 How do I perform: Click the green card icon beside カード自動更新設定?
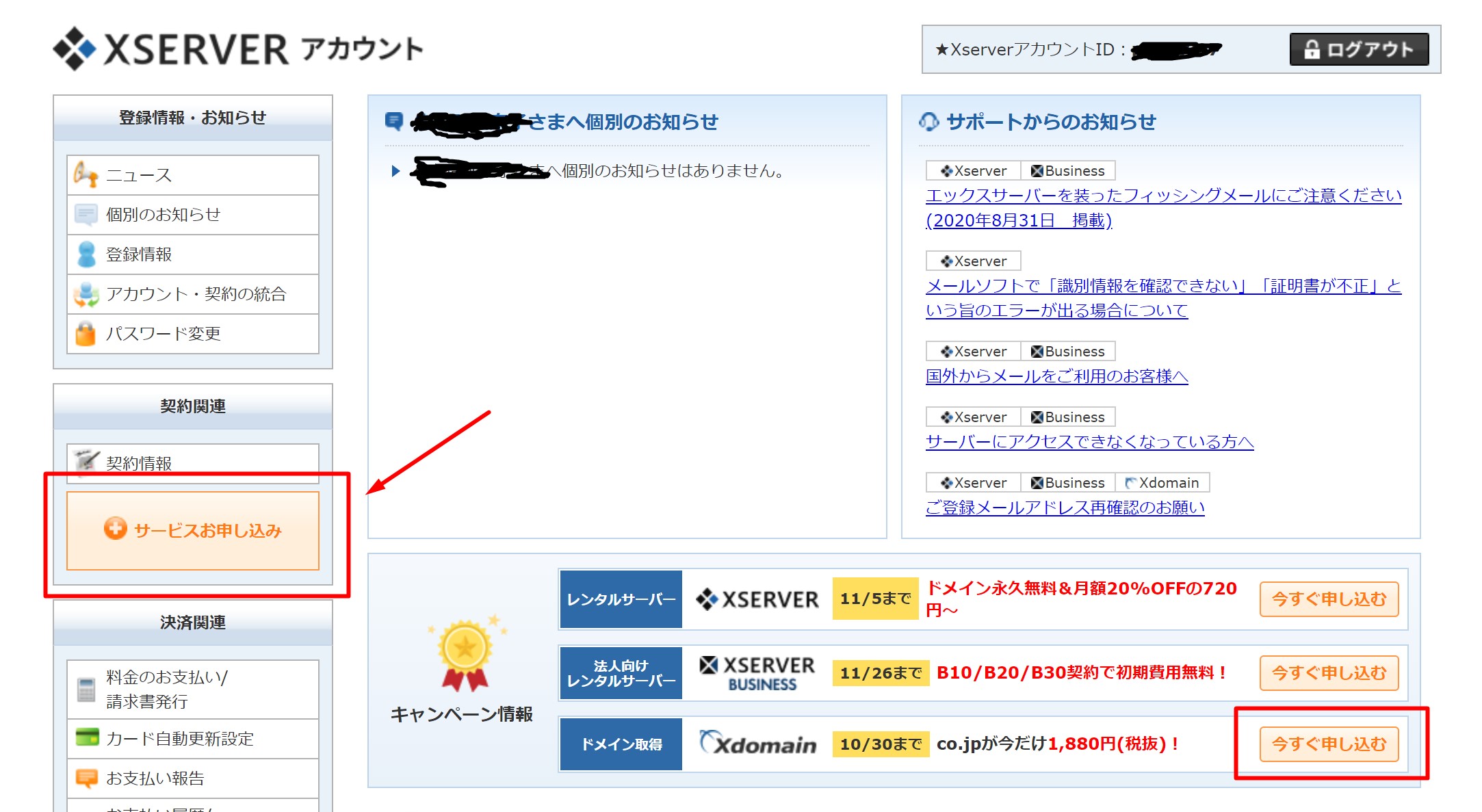coord(87,737)
